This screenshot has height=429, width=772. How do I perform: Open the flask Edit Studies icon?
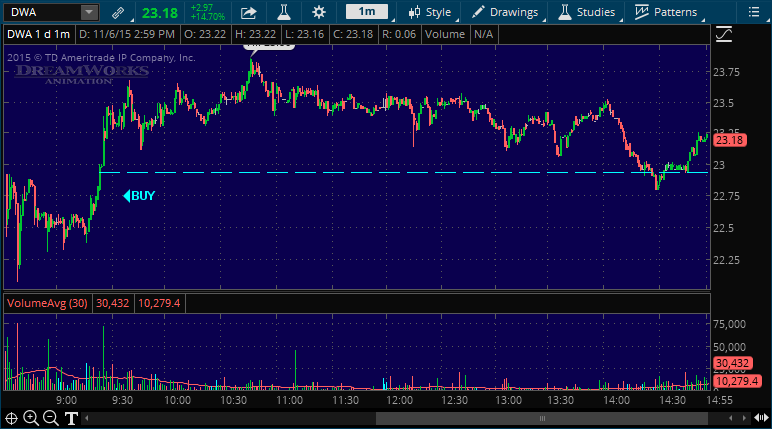pyautogui.click(x=284, y=12)
